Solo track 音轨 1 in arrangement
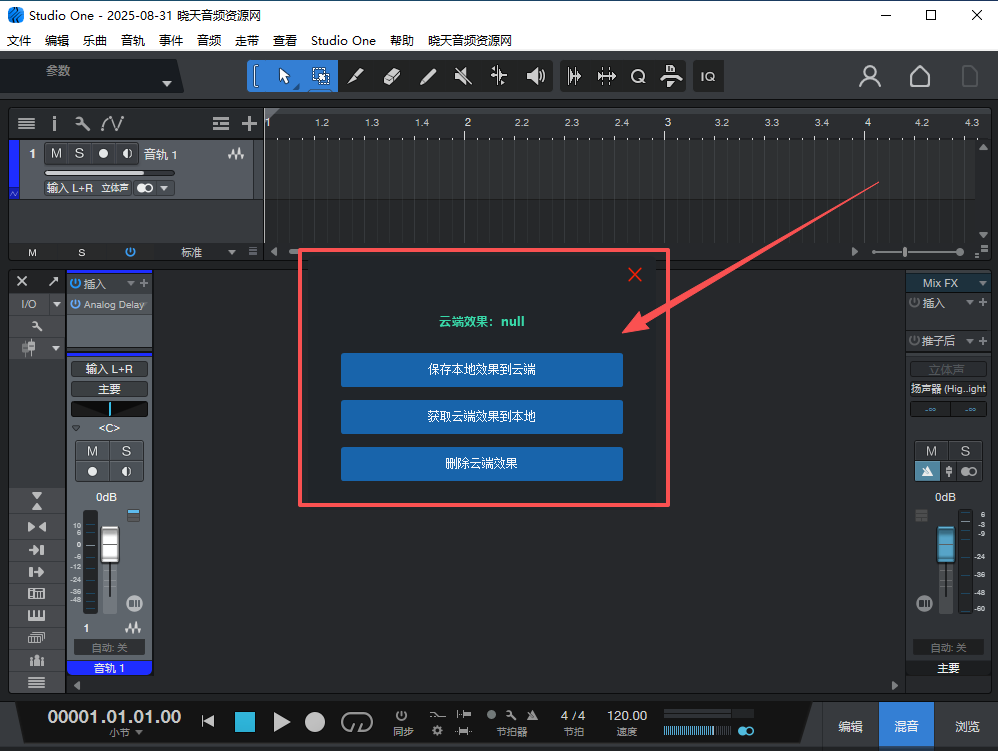Viewport: 998px width, 751px height. click(x=79, y=154)
